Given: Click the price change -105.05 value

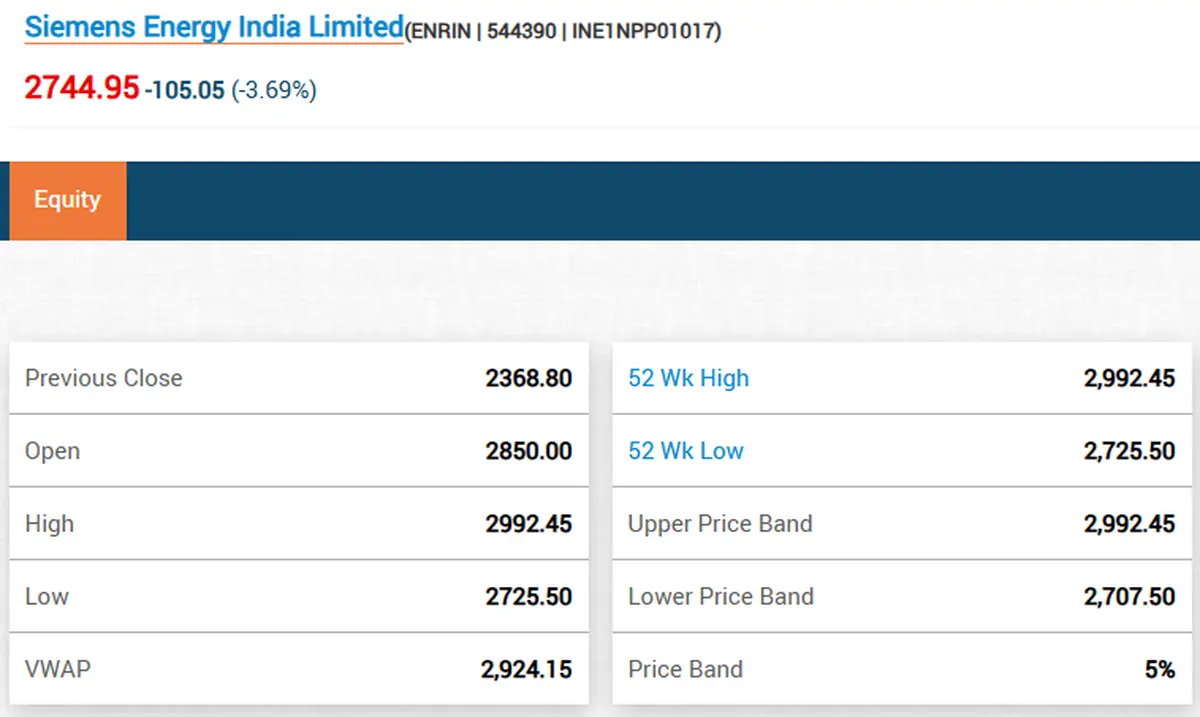Looking at the screenshot, I should 185,91.
